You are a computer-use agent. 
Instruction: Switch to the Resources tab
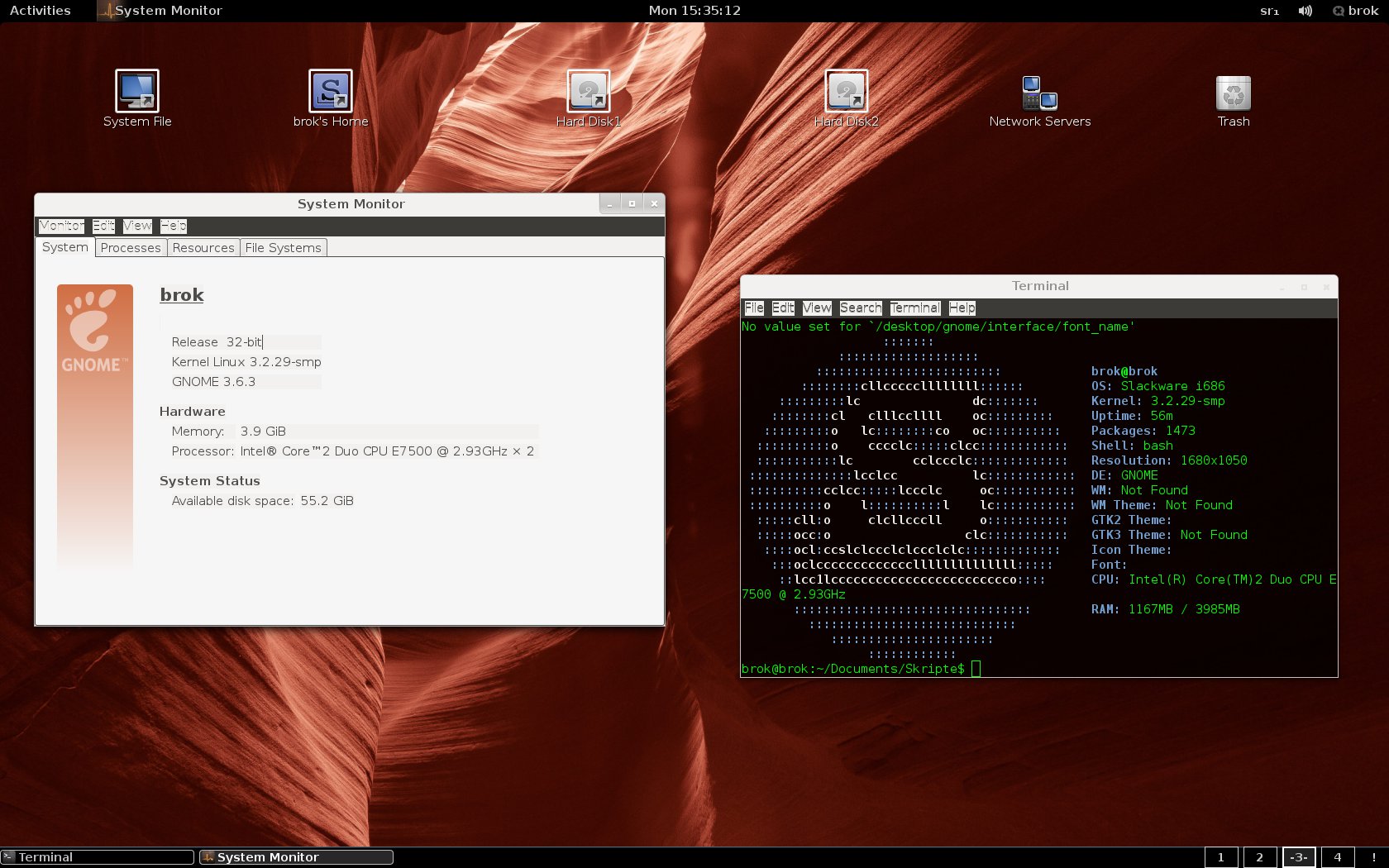[x=203, y=248]
